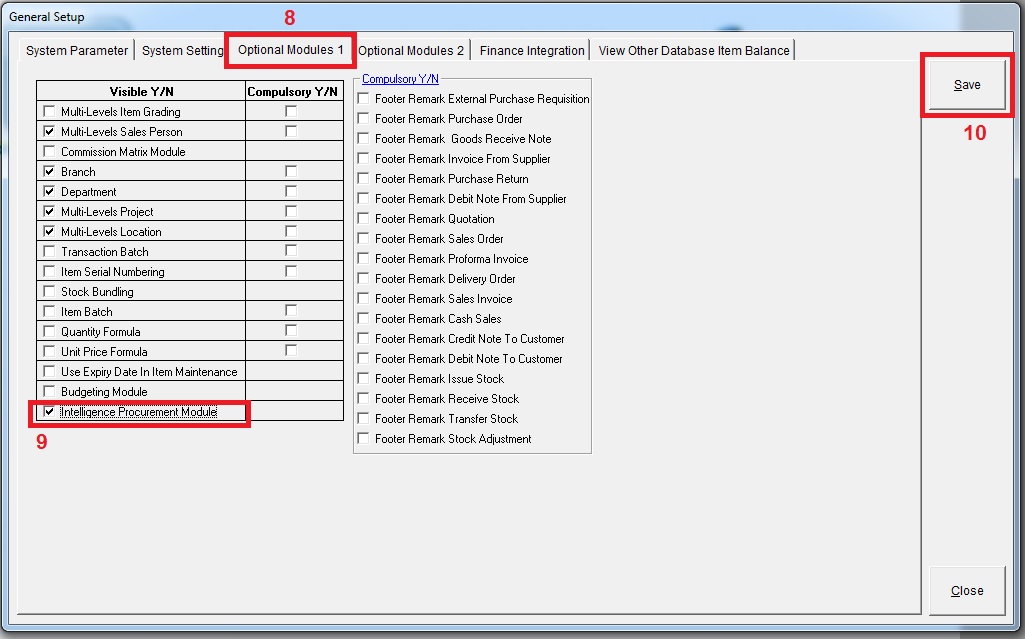Uncheck the Multi-Levels Sales Person option
The width and height of the screenshot is (1025, 639).
[49, 132]
